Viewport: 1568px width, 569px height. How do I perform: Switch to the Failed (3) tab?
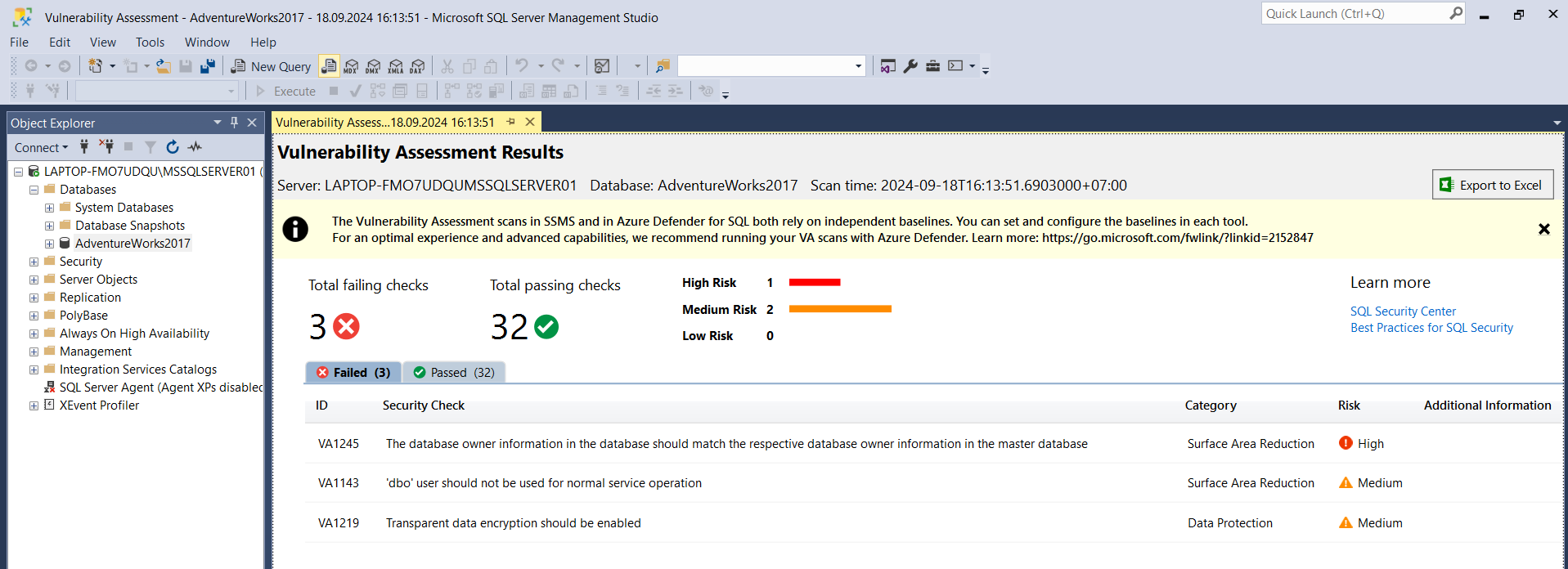353,372
